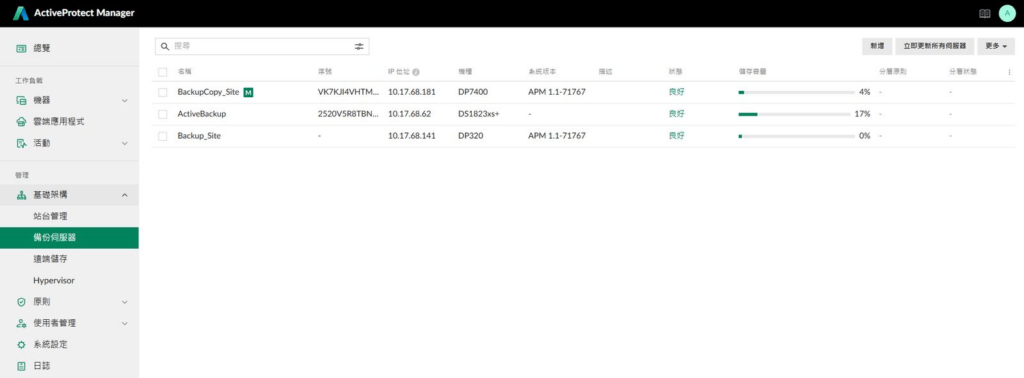Click IP address 10.17.68.141
The image size is (1024, 378).
coord(411,136)
